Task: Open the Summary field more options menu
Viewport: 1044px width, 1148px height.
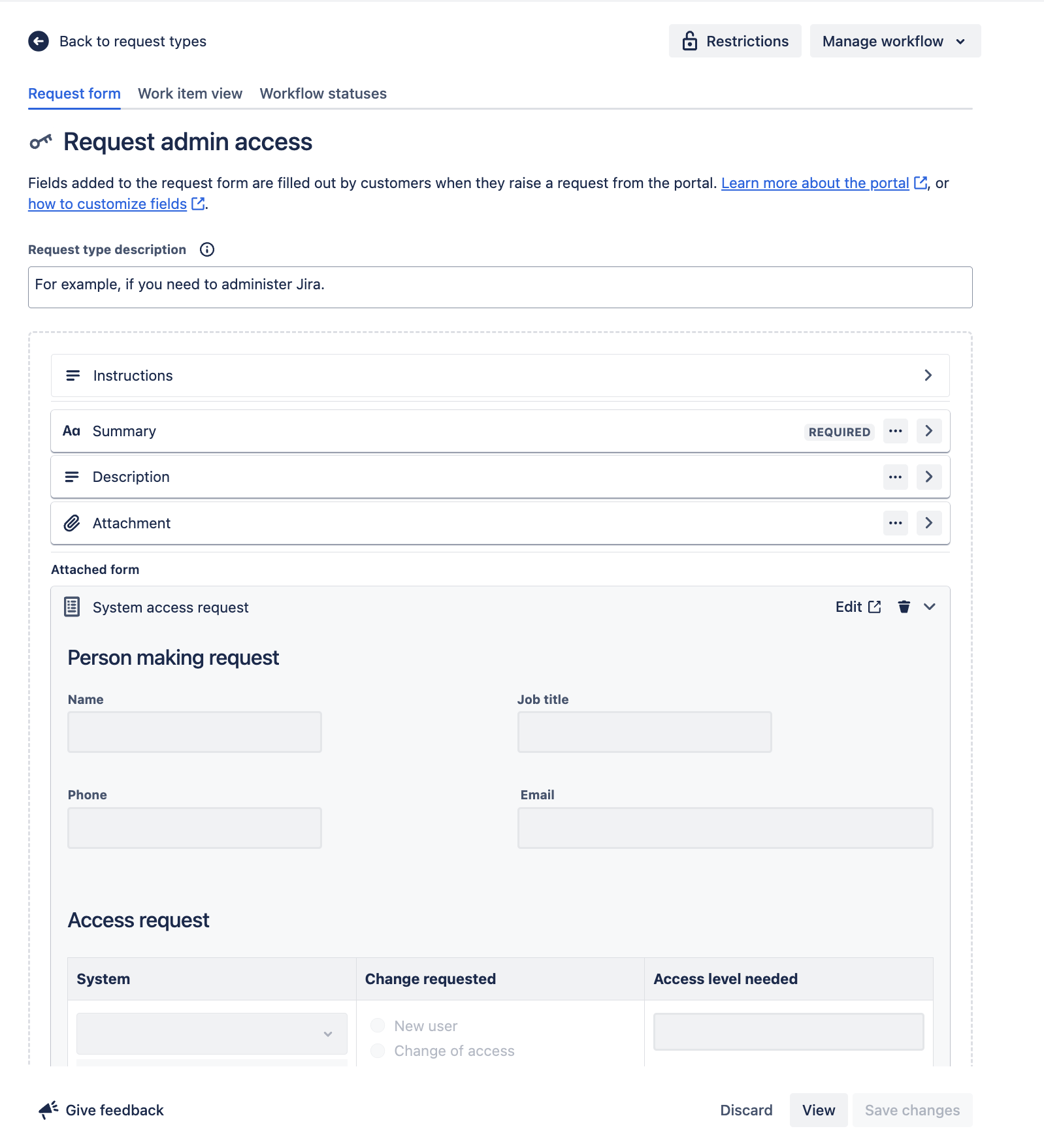Action: tap(895, 431)
